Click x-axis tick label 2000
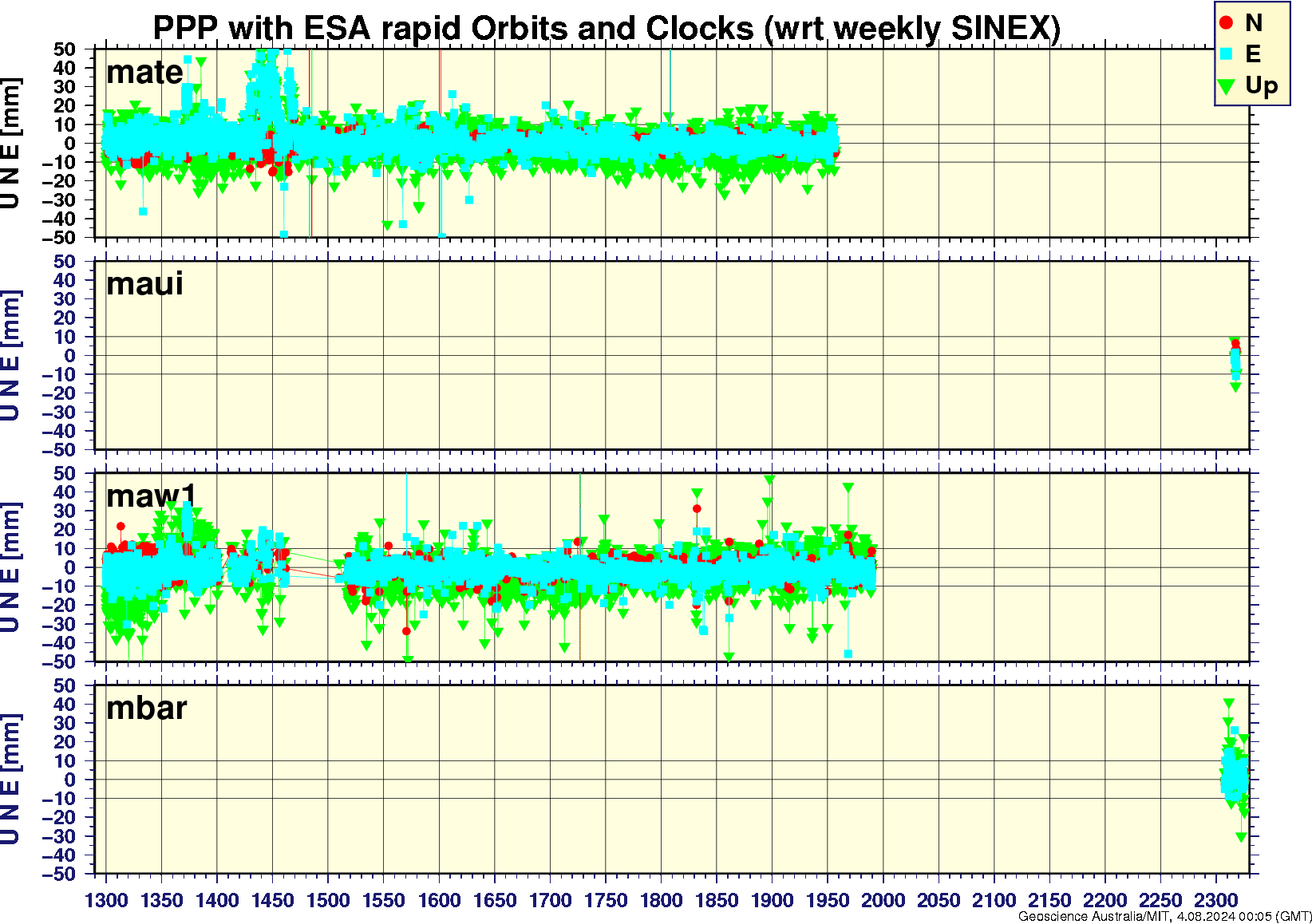The image size is (1312, 924). [883, 900]
